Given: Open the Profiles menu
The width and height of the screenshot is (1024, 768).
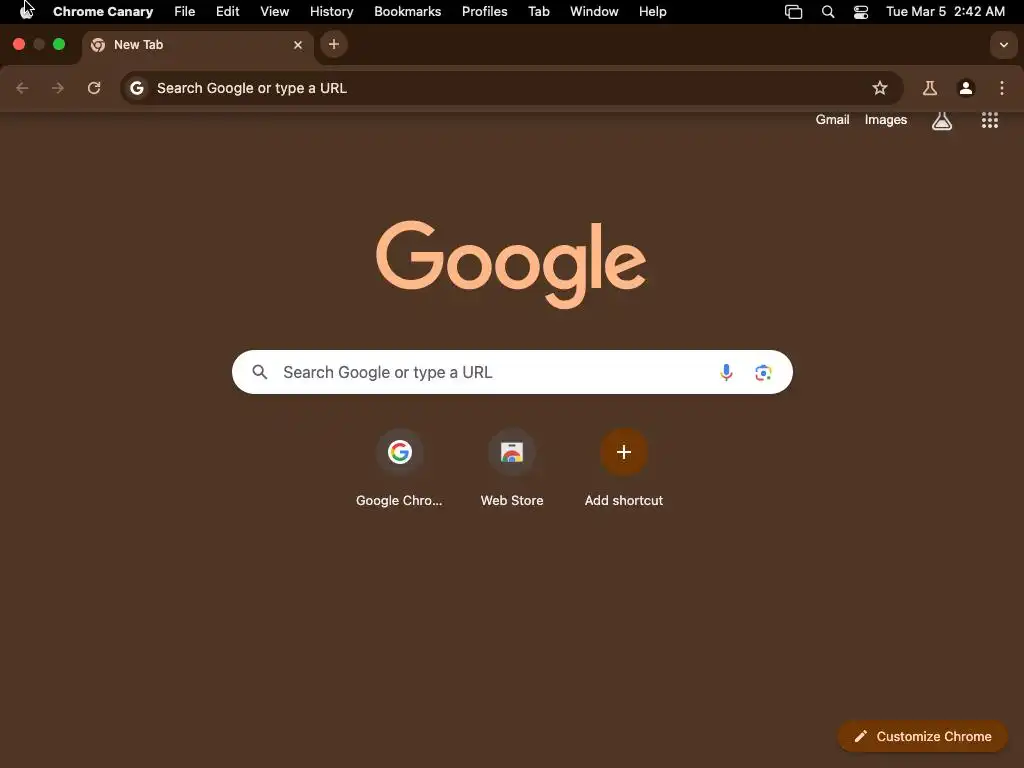Looking at the screenshot, I should pos(484,11).
